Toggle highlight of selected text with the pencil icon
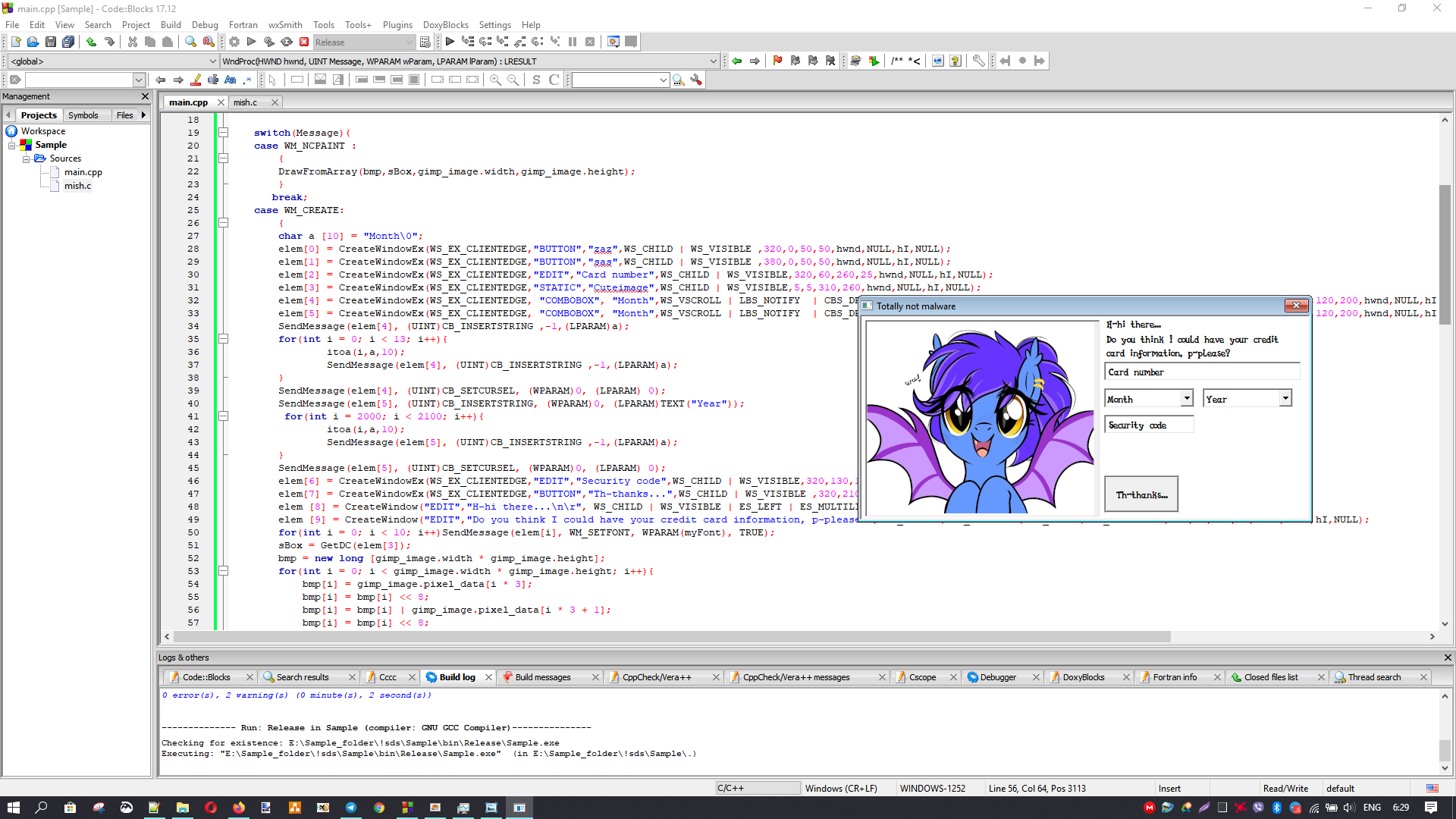The image size is (1456, 819). (196, 80)
